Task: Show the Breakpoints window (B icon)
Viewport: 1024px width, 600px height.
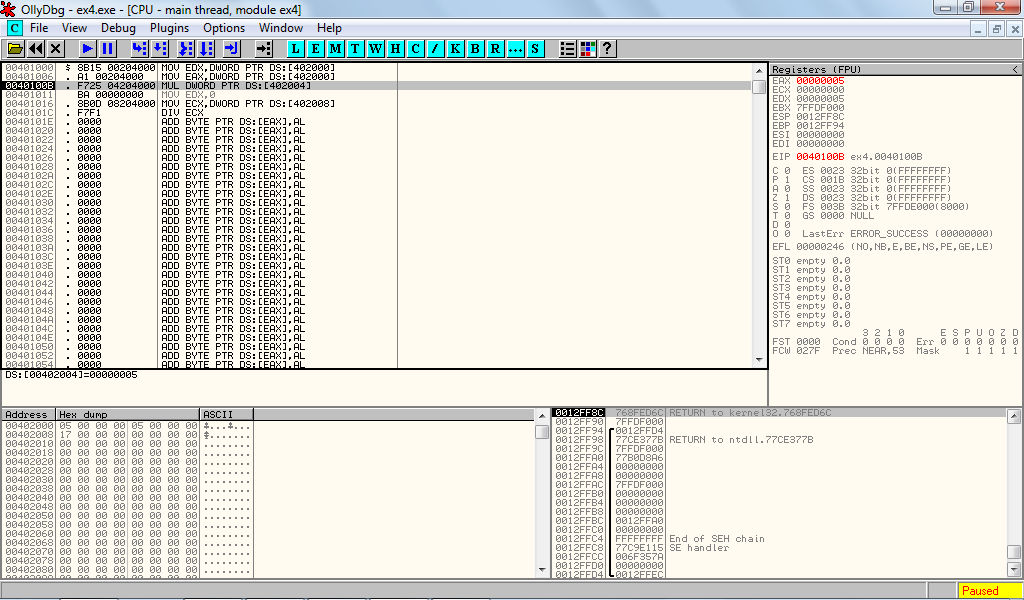Action: [x=476, y=48]
